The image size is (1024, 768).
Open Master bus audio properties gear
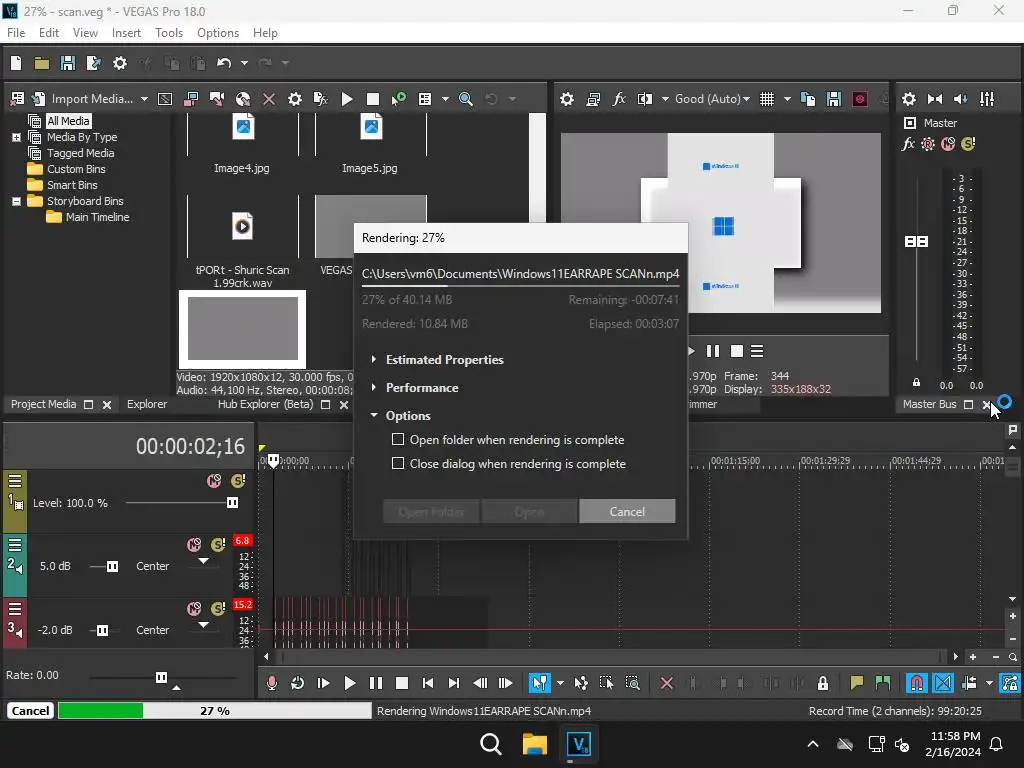[908, 99]
